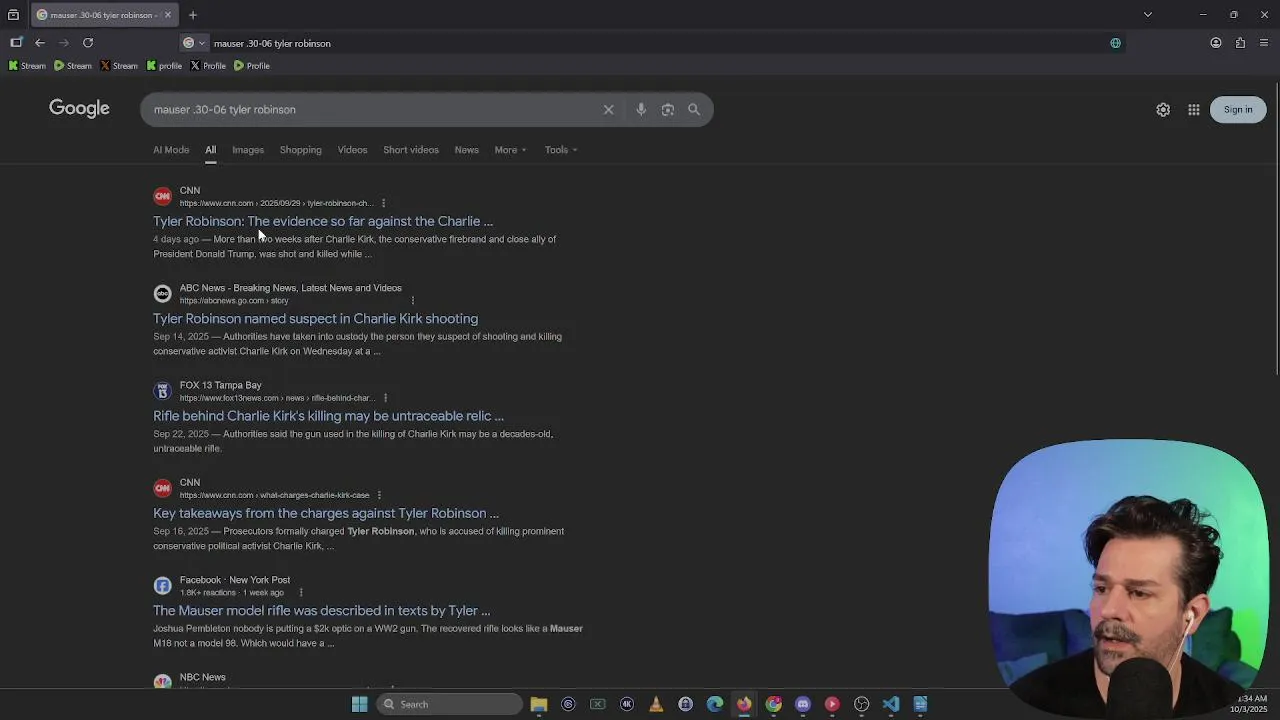
Task: Go back with the browser back arrow
Action: click(40, 43)
